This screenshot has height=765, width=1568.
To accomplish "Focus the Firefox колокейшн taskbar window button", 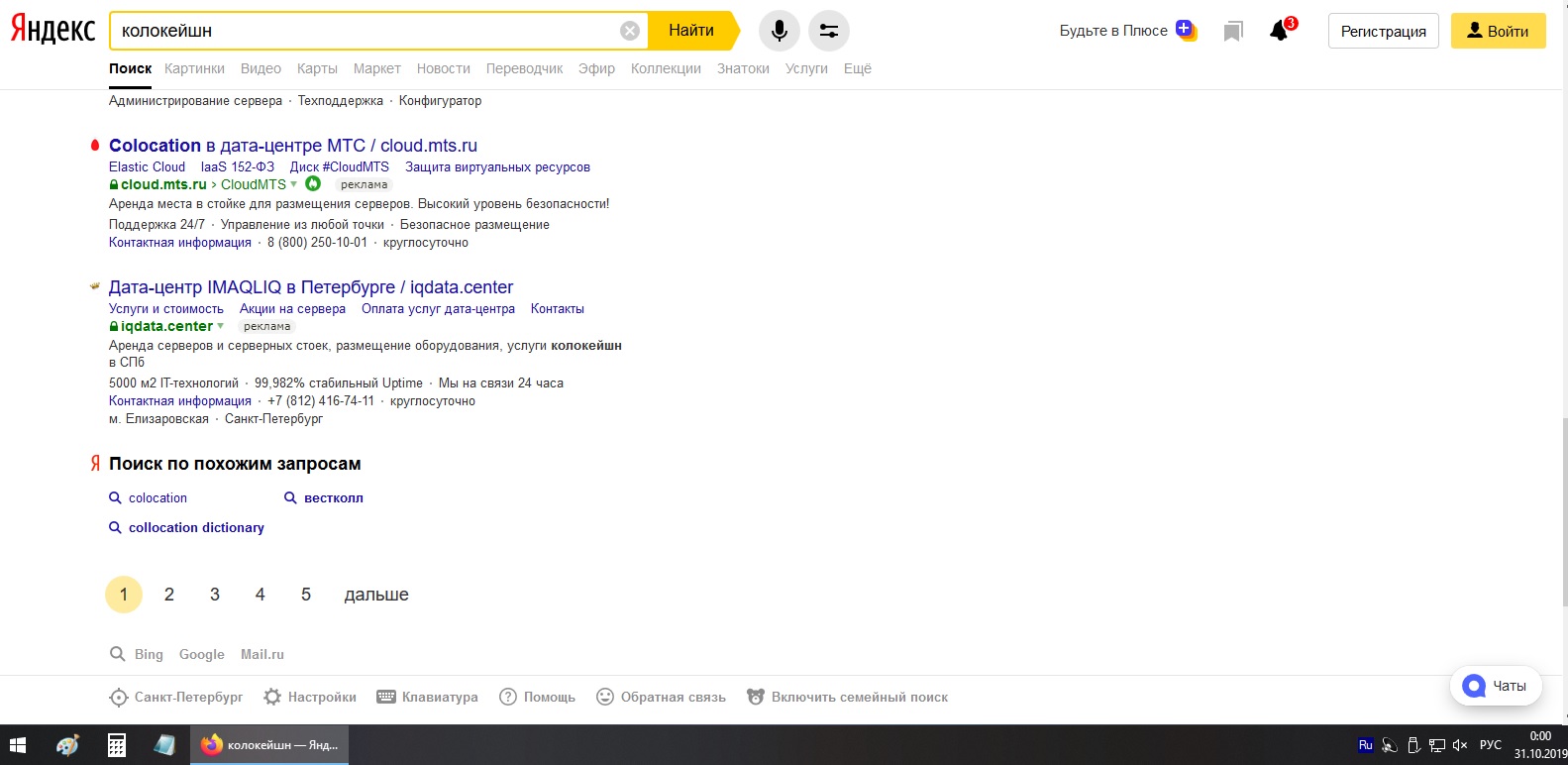I will [x=269, y=745].
